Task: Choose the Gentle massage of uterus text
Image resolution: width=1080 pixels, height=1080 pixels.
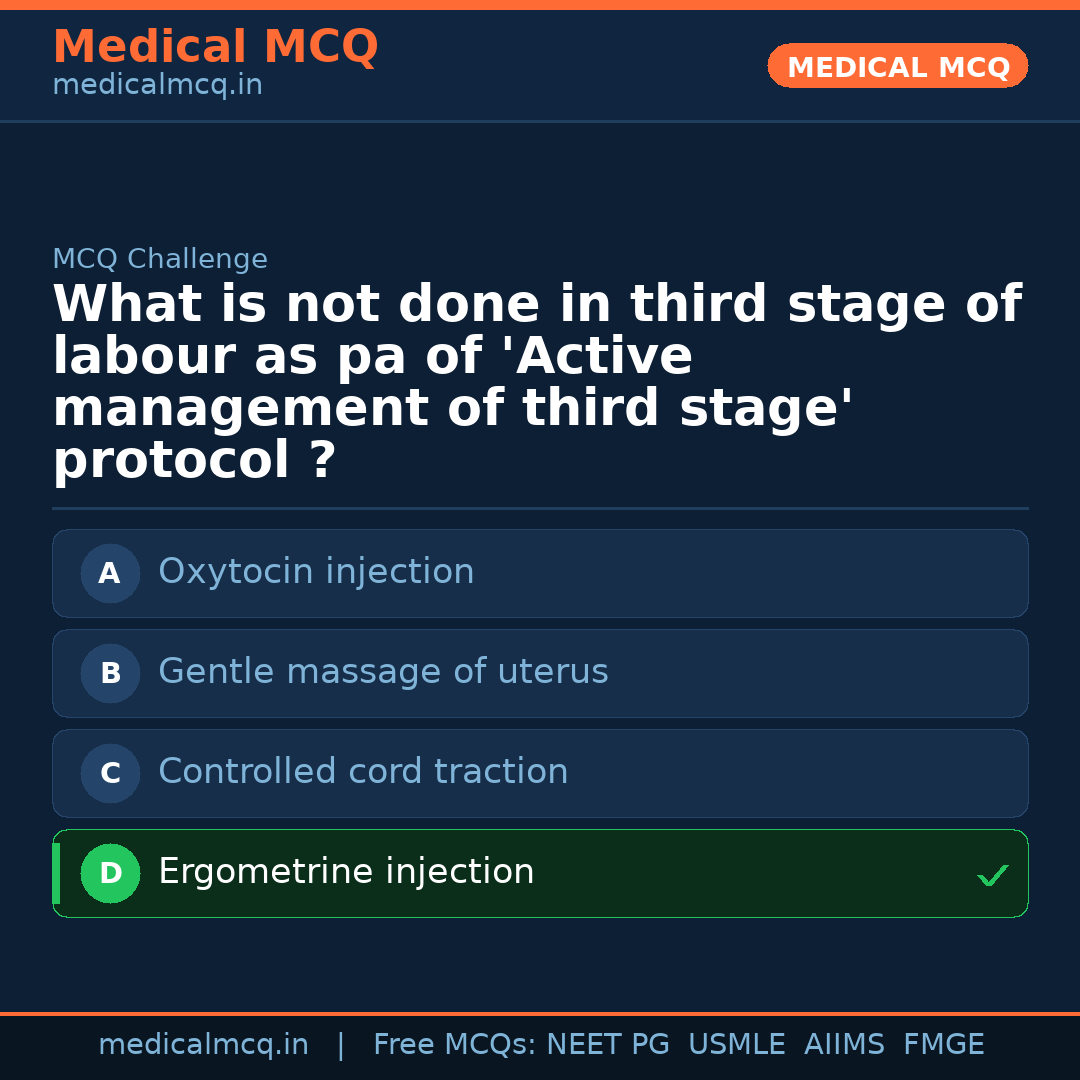Action: coord(383,672)
